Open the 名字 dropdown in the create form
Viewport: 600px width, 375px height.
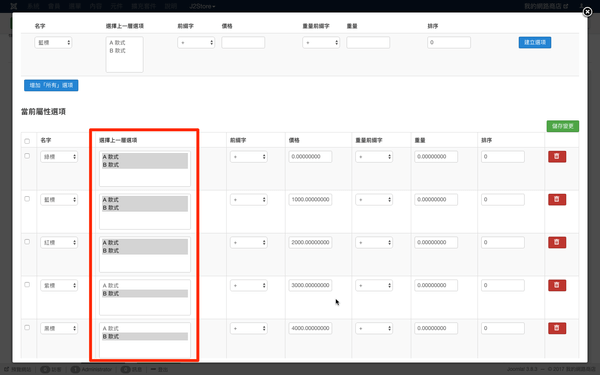53,42
